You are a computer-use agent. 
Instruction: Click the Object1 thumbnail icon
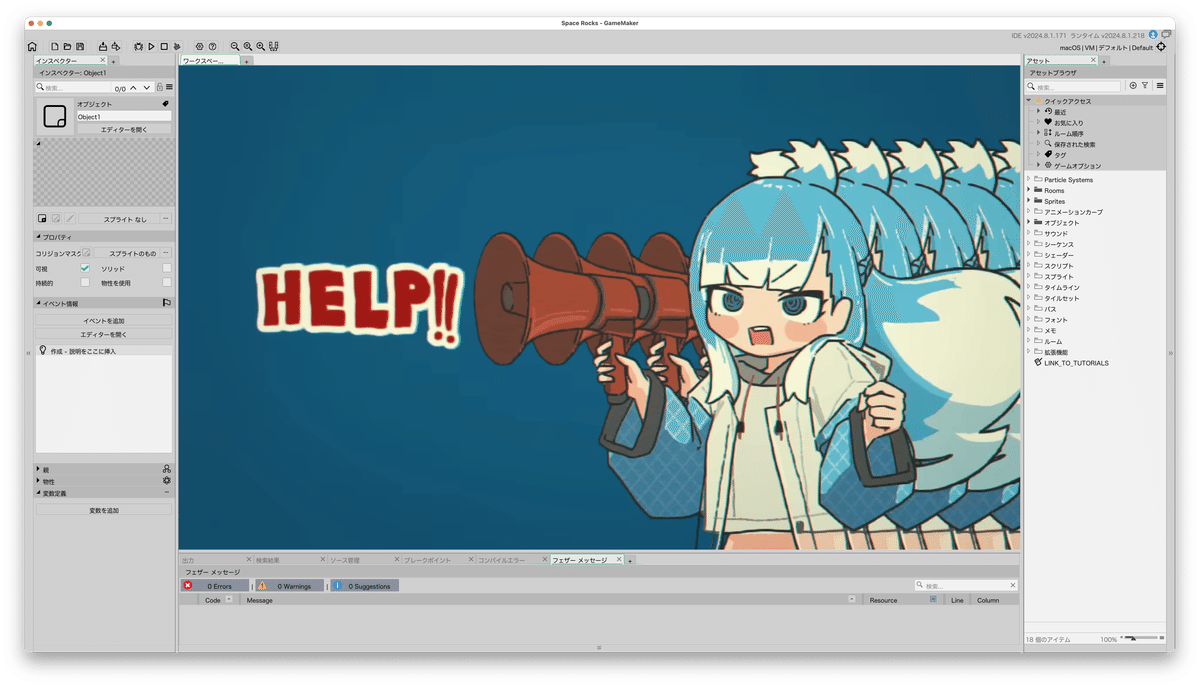click(x=54, y=116)
